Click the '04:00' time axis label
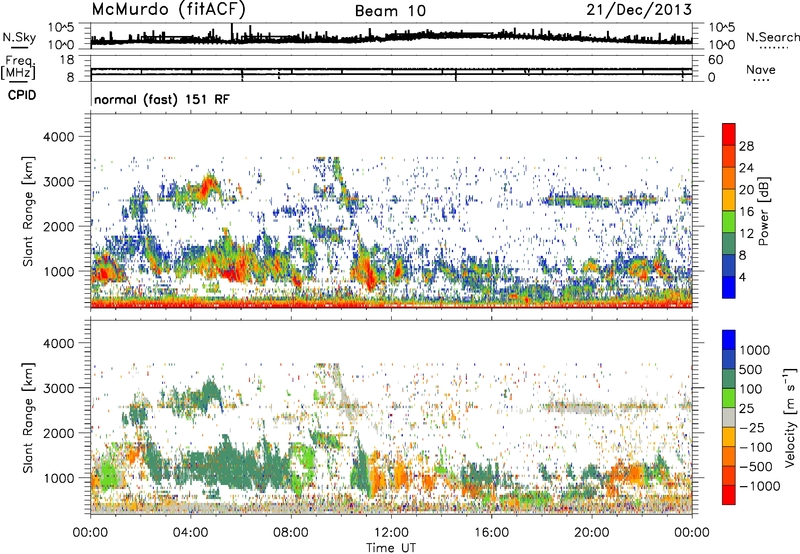 [x=190, y=533]
